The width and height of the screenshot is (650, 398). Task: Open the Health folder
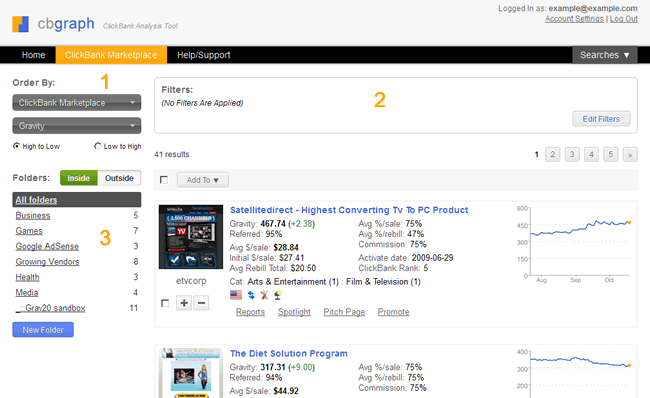click(27, 277)
